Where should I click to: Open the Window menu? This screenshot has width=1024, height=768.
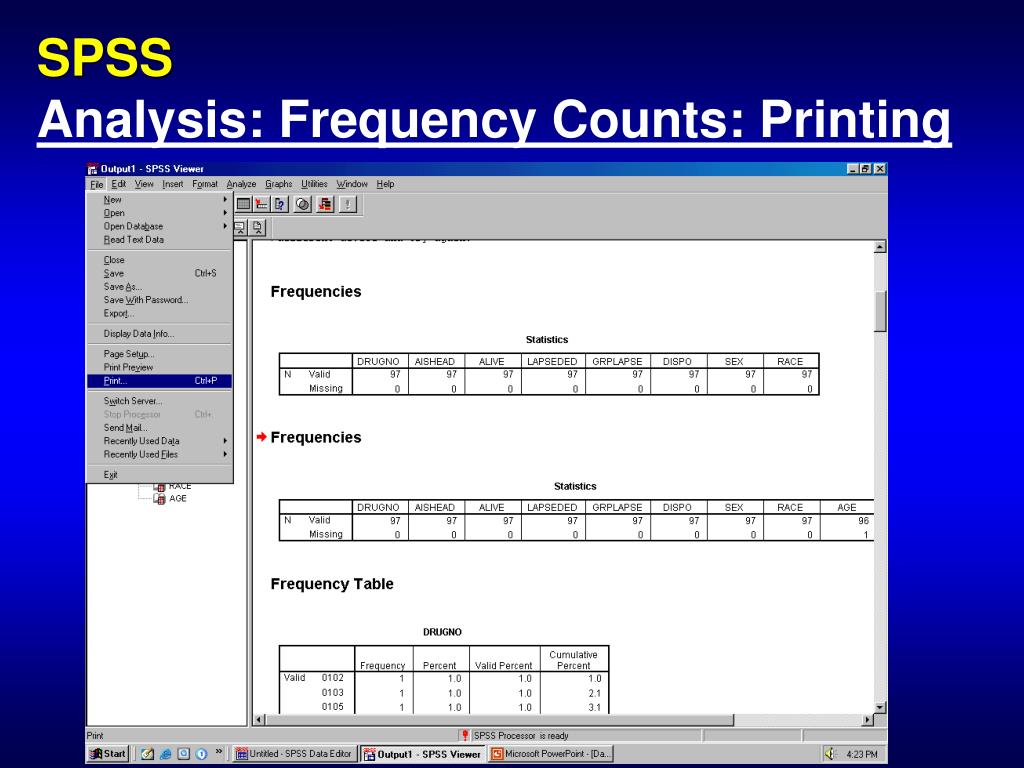click(352, 184)
